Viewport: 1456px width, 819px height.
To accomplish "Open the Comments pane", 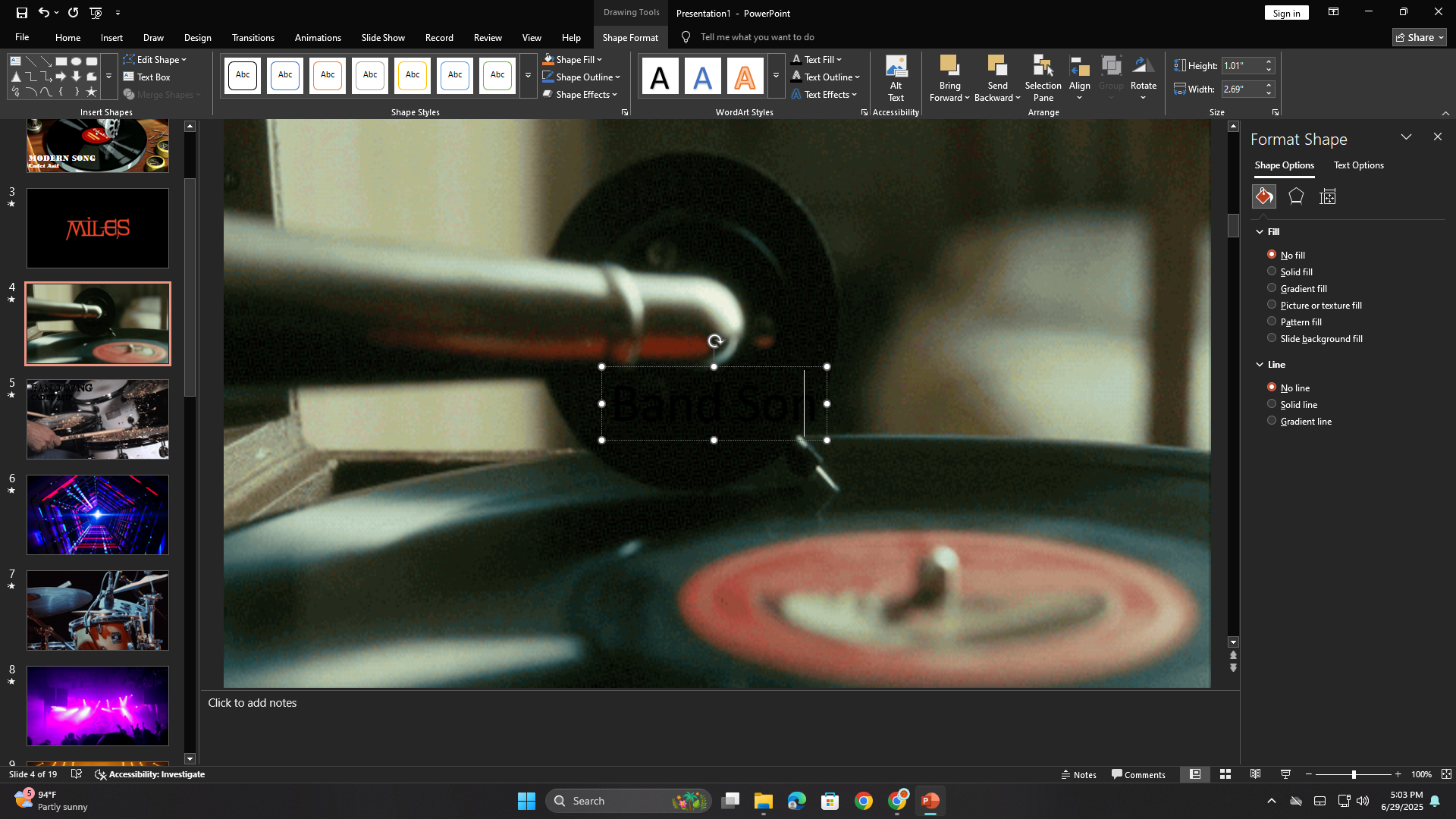I will point(1138,774).
